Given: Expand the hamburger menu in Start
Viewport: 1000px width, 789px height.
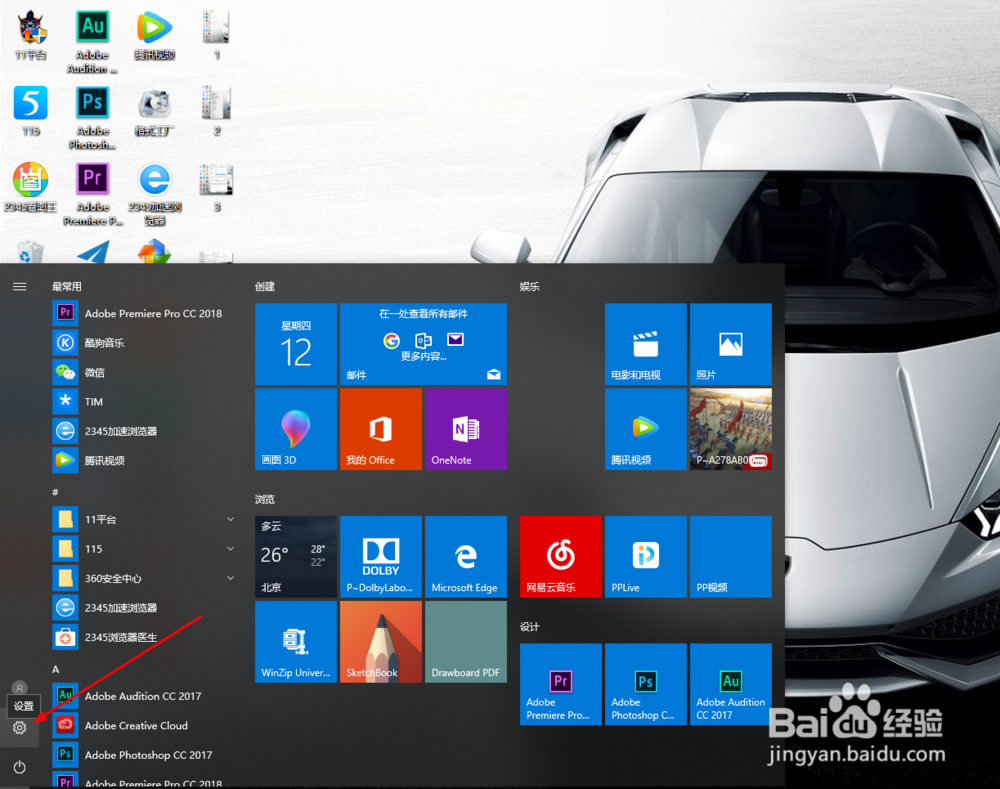Looking at the screenshot, I should [x=20, y=286].
